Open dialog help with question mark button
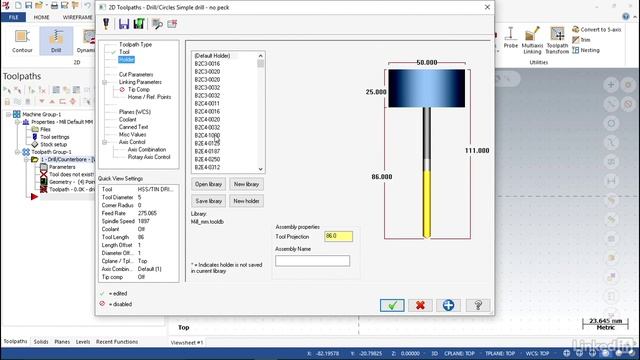The width and height of the screenshot is (640, 360). 478,305
